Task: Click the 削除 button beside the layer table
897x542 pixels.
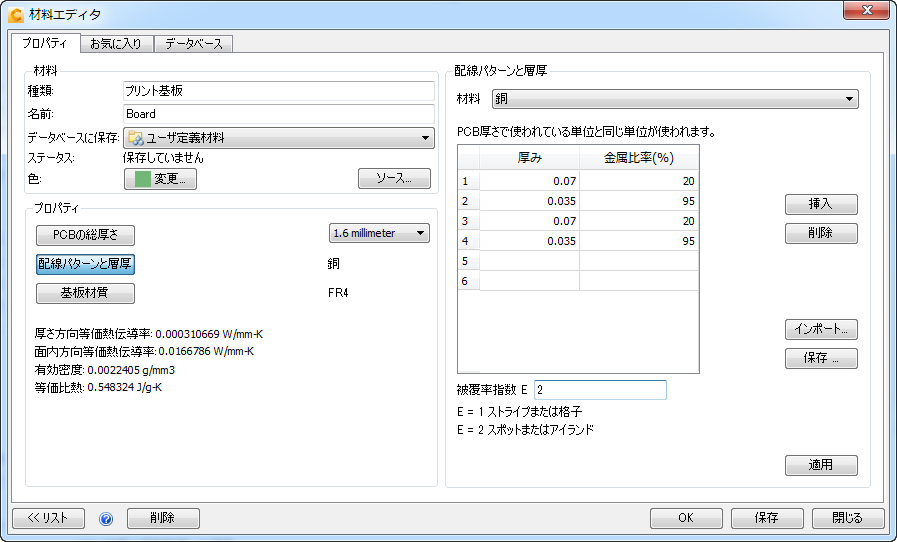Action: pos(821,233)
